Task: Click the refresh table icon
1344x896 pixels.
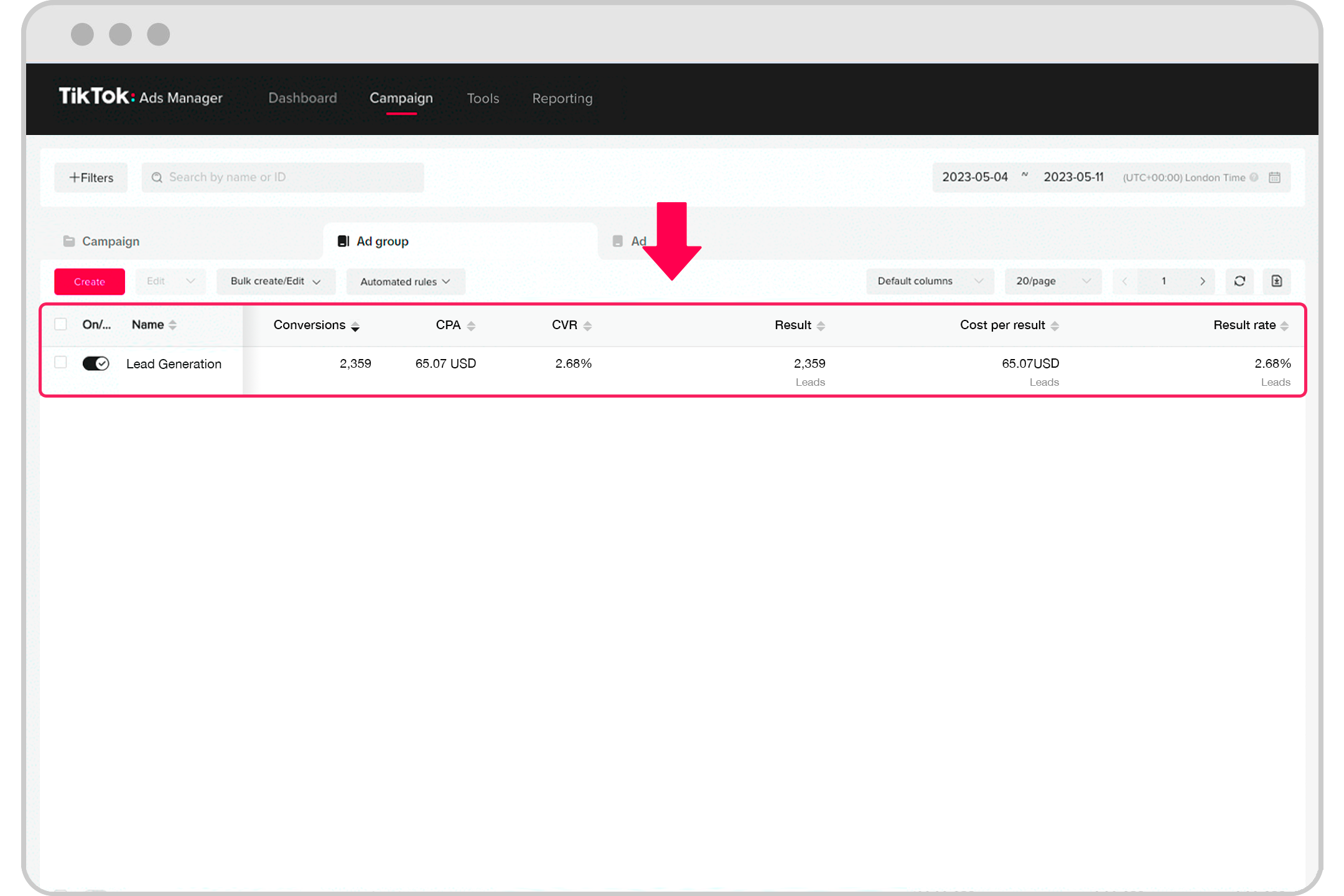Action: (x=1239, y=281)
